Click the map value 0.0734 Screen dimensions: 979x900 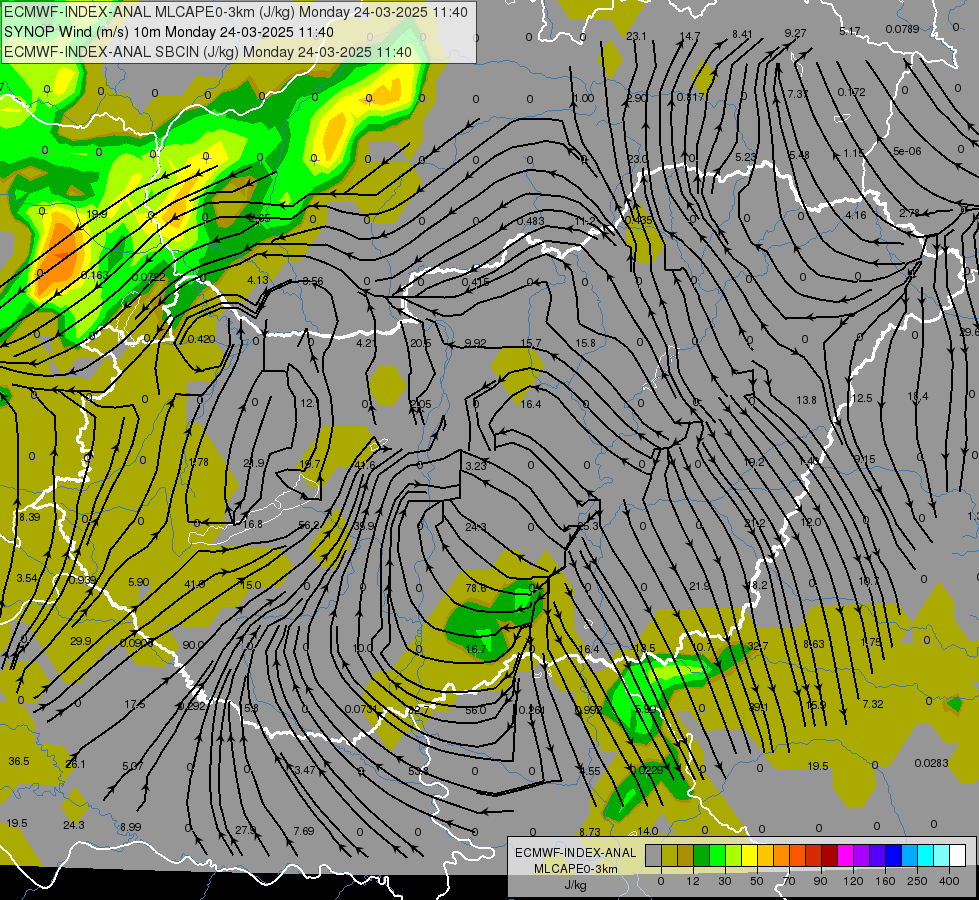point(362,708)
